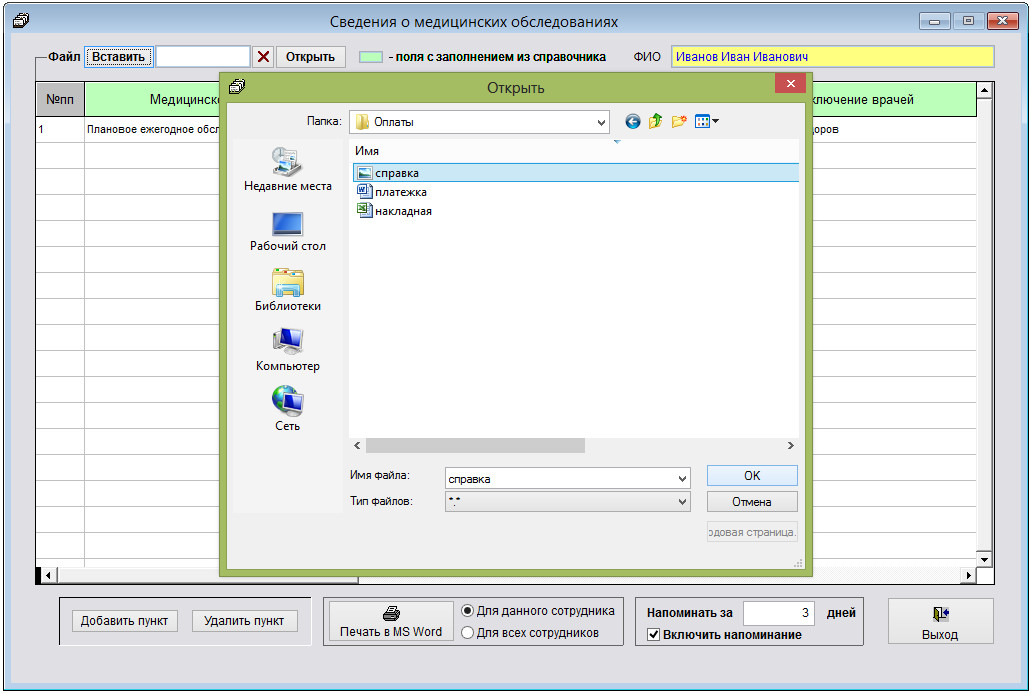
Task: Create new folder icon in Open dialog
Action: 679,122
